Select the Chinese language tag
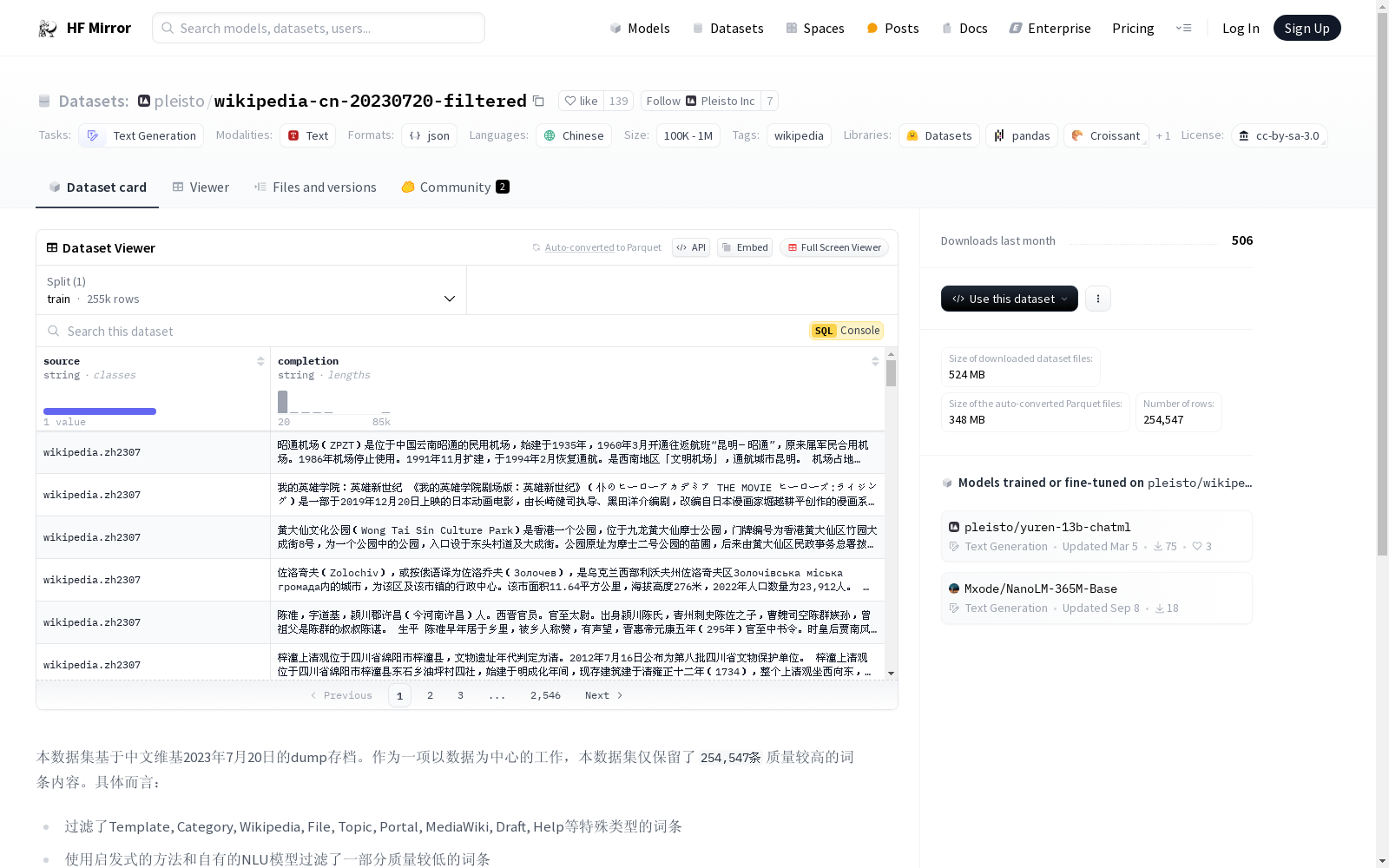Image resolution: width=1389 pixels, height=868 pixels. click(x=574, y=135)
